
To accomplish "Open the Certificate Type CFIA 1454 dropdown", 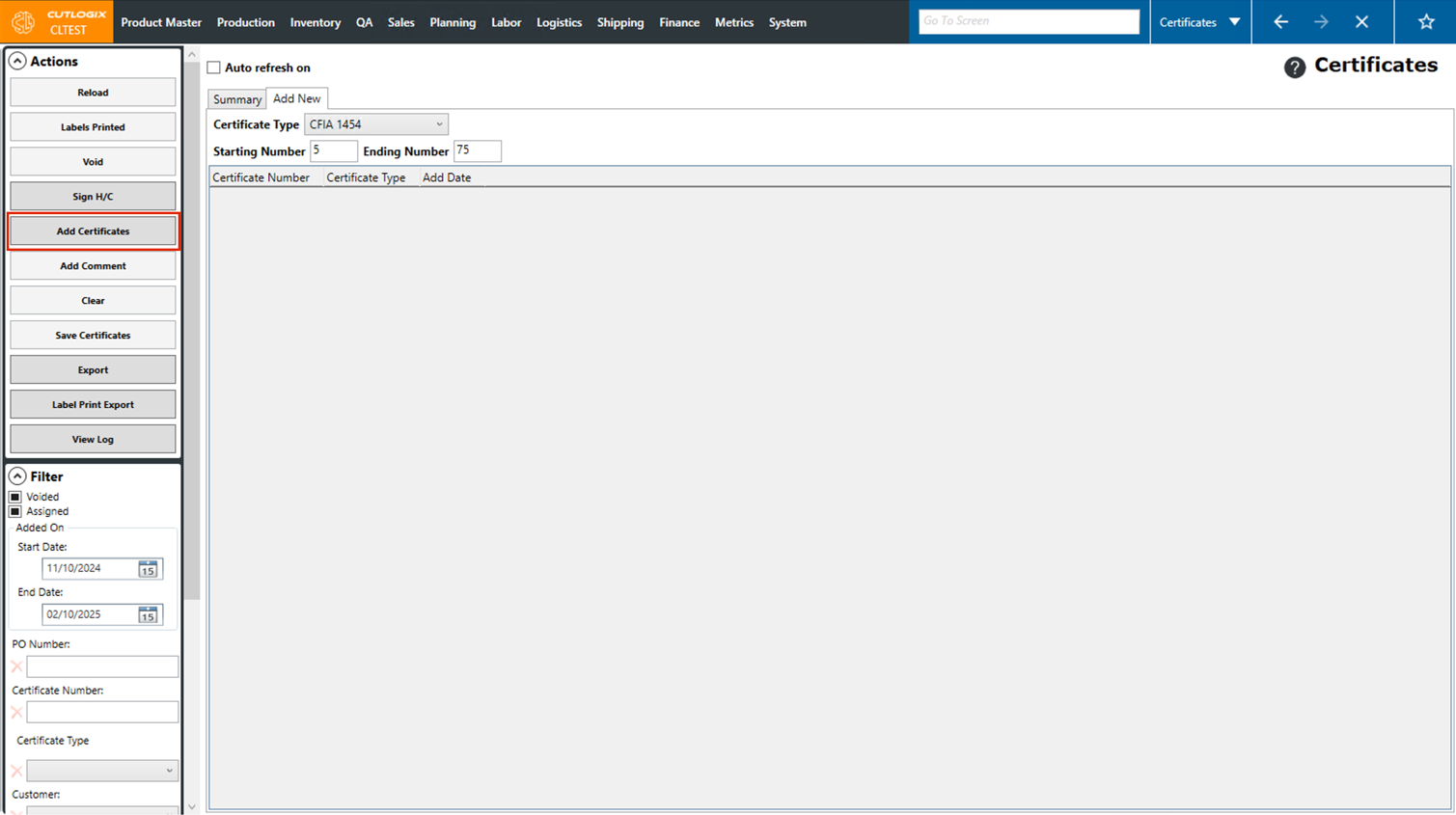I will (376, 124).
